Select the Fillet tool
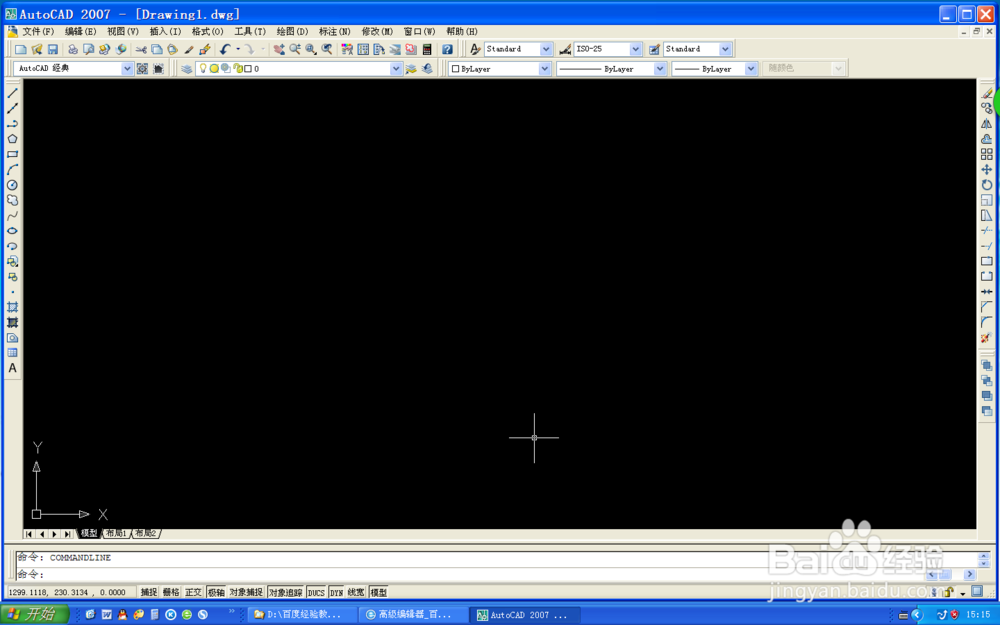 (x=987, y=323)
